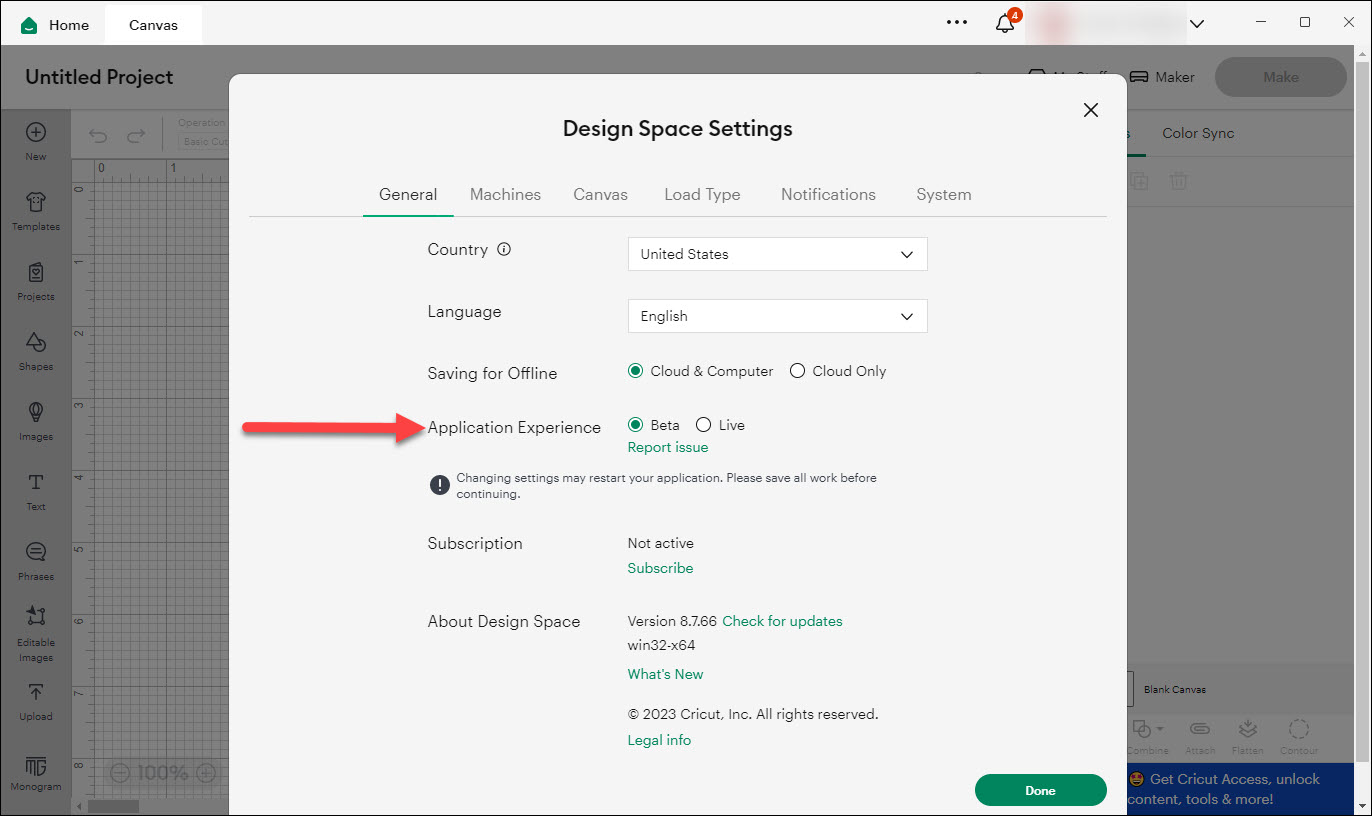Switch to the Color Sync tab
The width and height of the screenshot is (1372, 816).
pyautogui.click(x=1198, y=133)
